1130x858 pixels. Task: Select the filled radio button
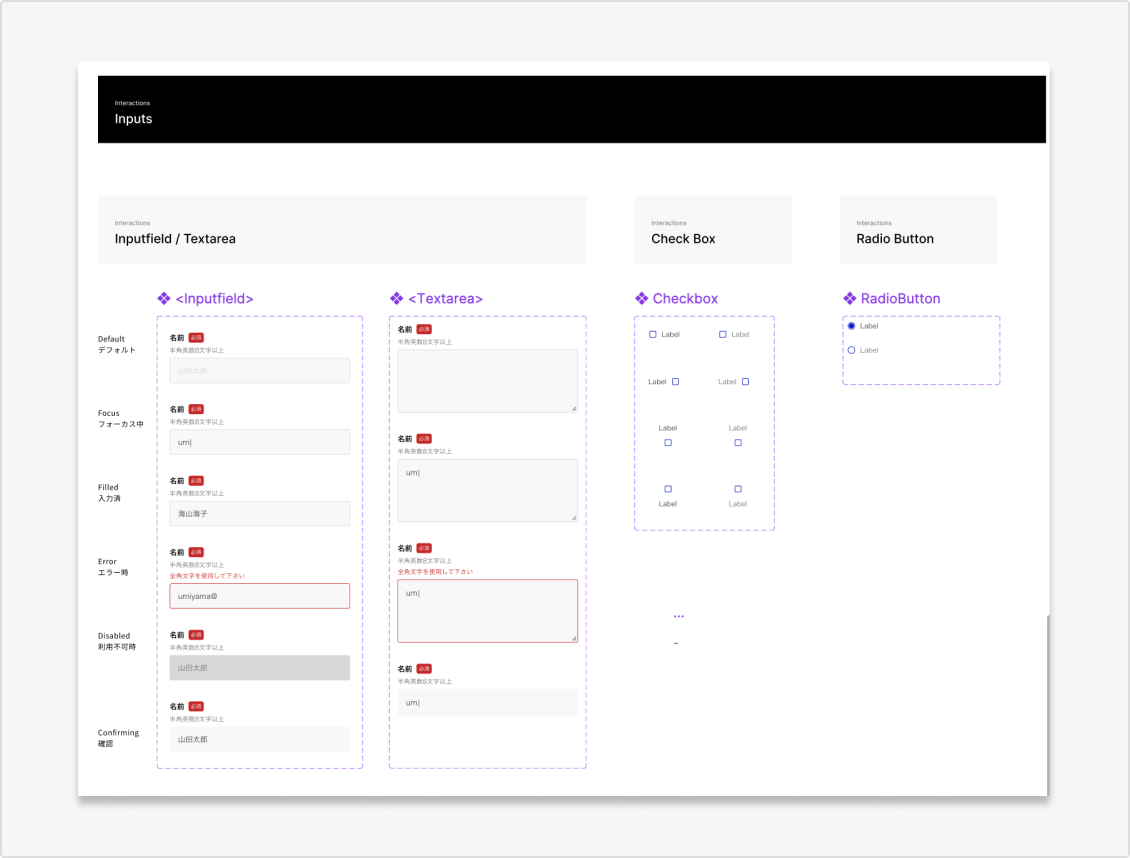point(852,326)
